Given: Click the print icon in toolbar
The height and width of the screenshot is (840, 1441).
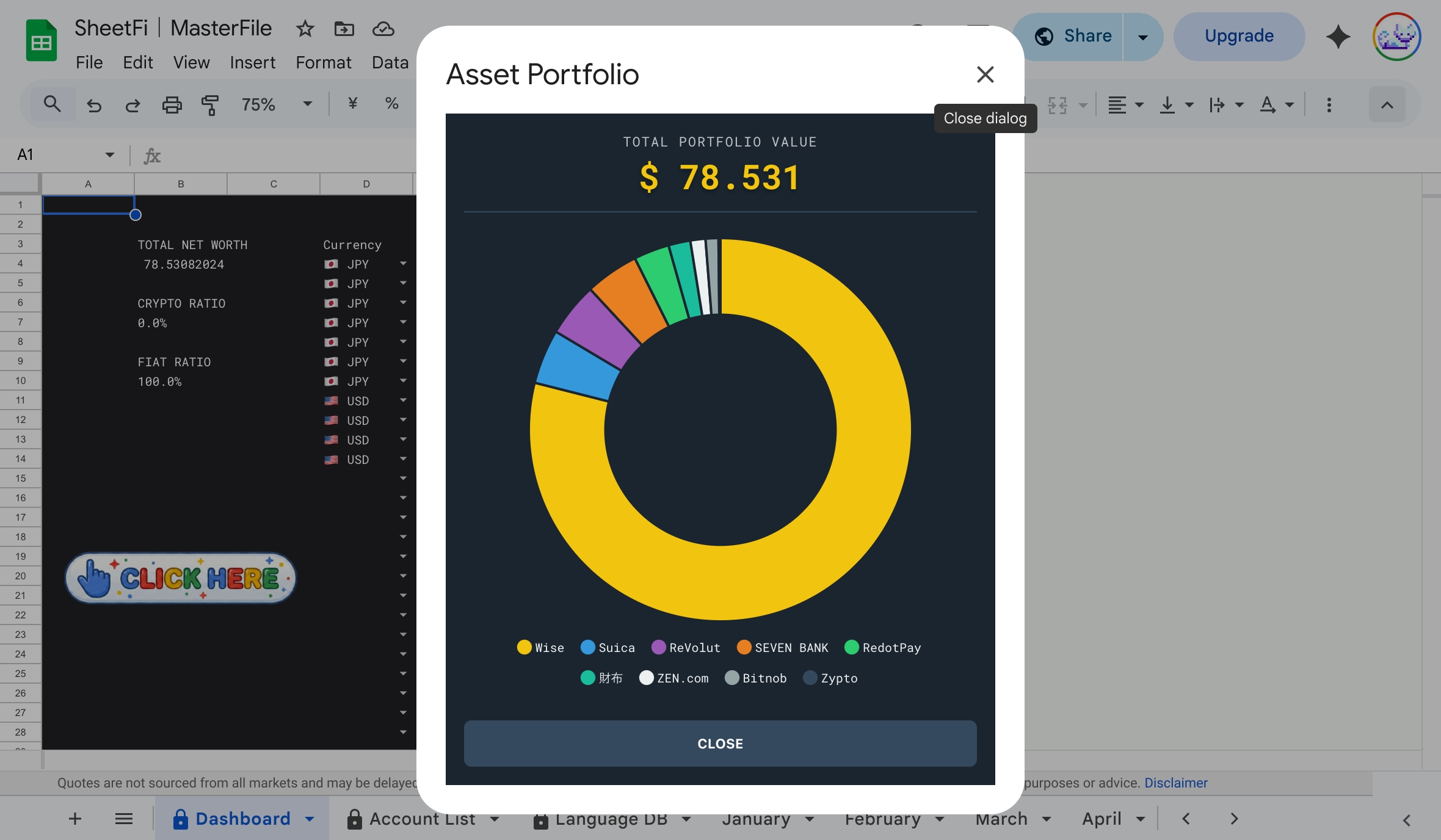Looking at the screenshot, I should (172, 105).
